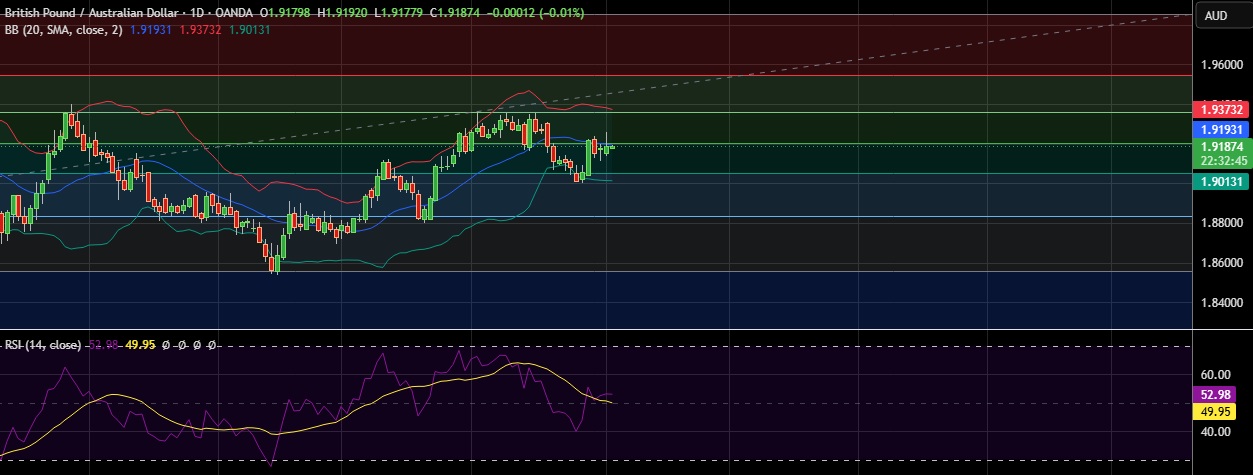Viewport: 1253px width, 475px height.
Task: Open the BB (20, SMA, close, 2) indicator legend
Action: (x=64, y=30)
